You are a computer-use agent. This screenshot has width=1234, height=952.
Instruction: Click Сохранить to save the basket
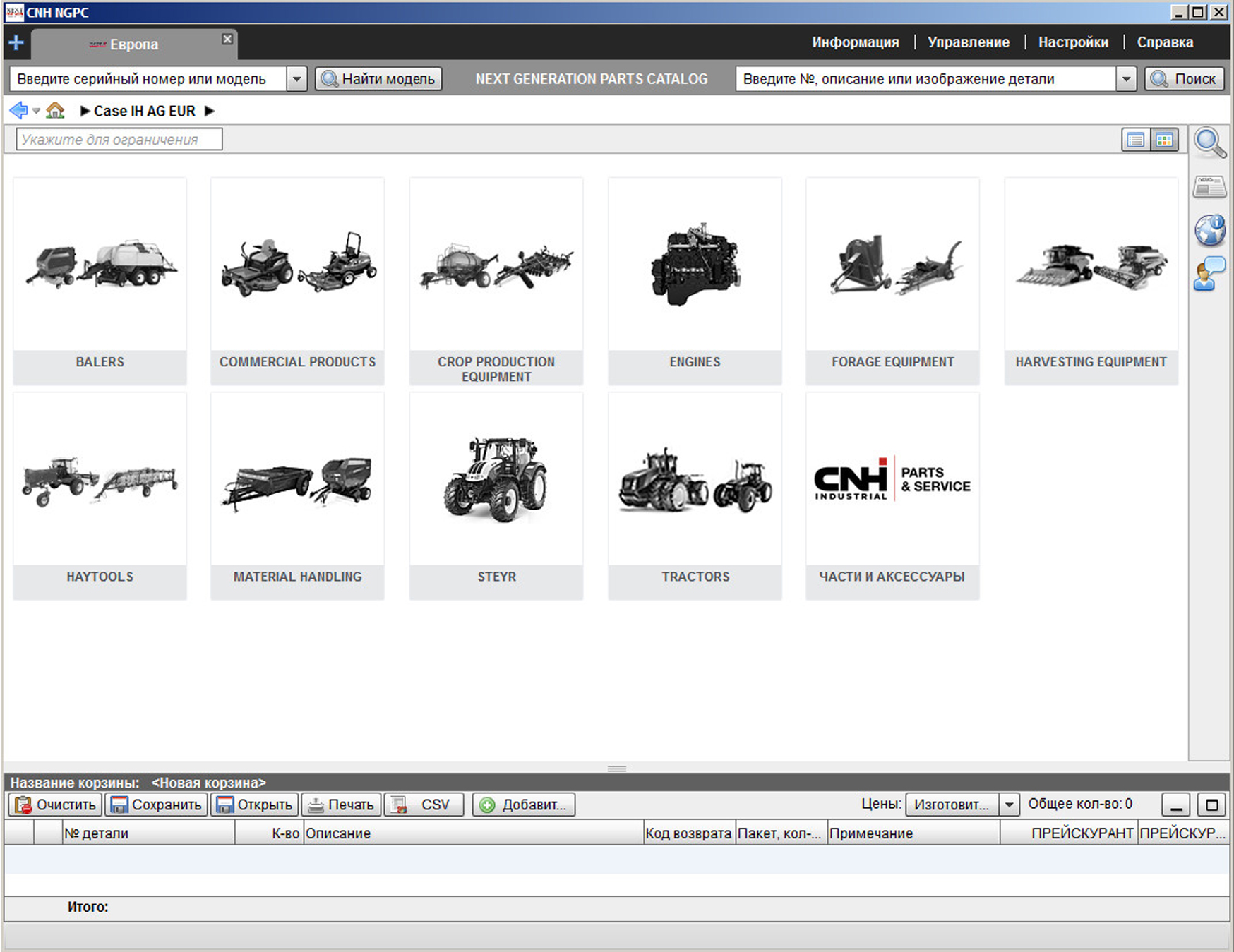click(x=157, y=805)
